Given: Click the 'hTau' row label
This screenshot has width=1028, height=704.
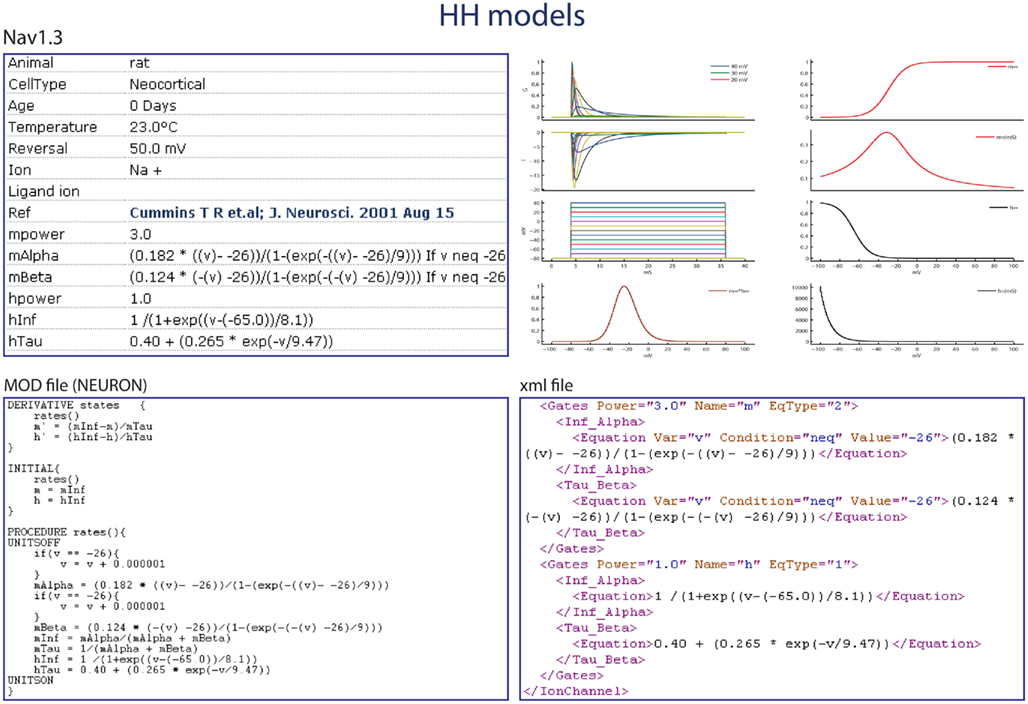Looking at the screenshot, I should [25, 342].
